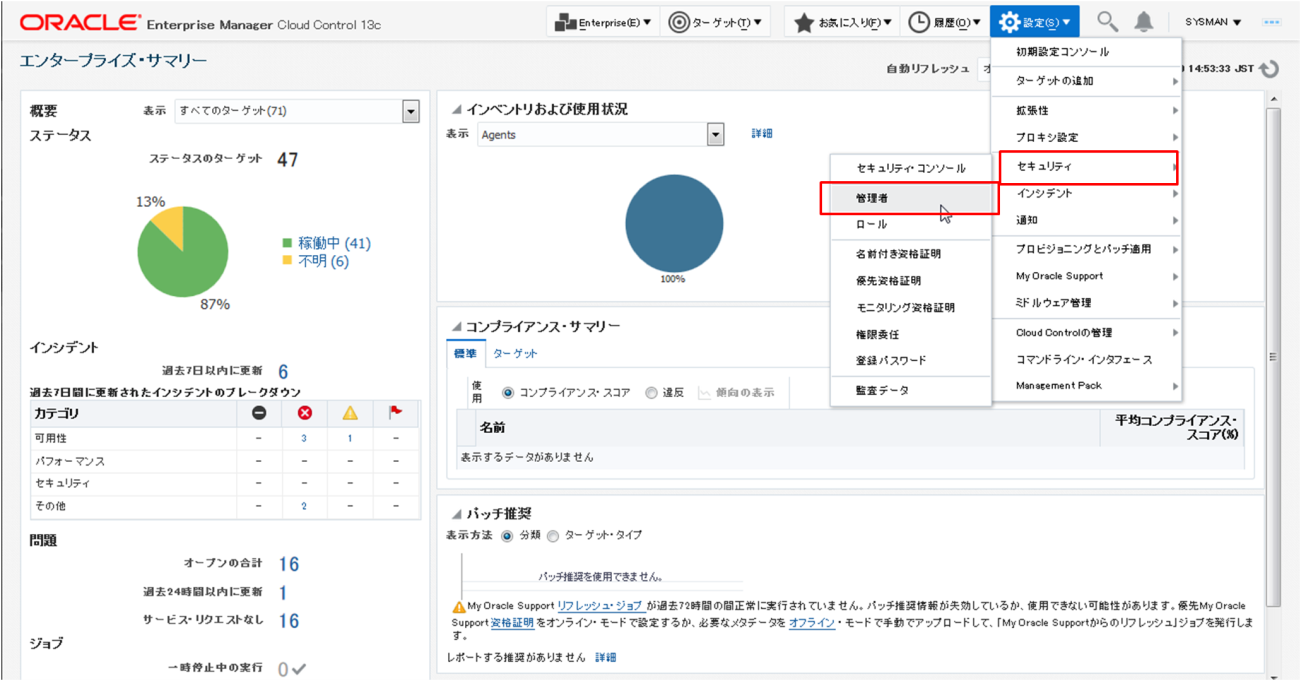
Task: Click the Enterprise menu building icon
Action: coord(566,22)
